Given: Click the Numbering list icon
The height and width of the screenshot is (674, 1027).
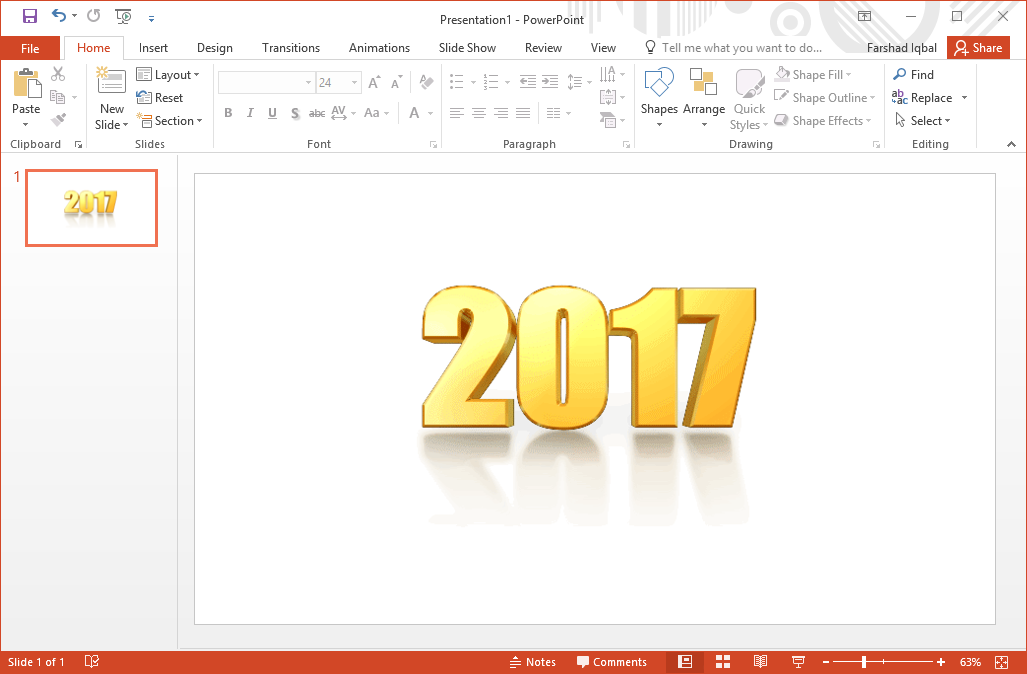Looking at the screenshot, I should (491, 82).
